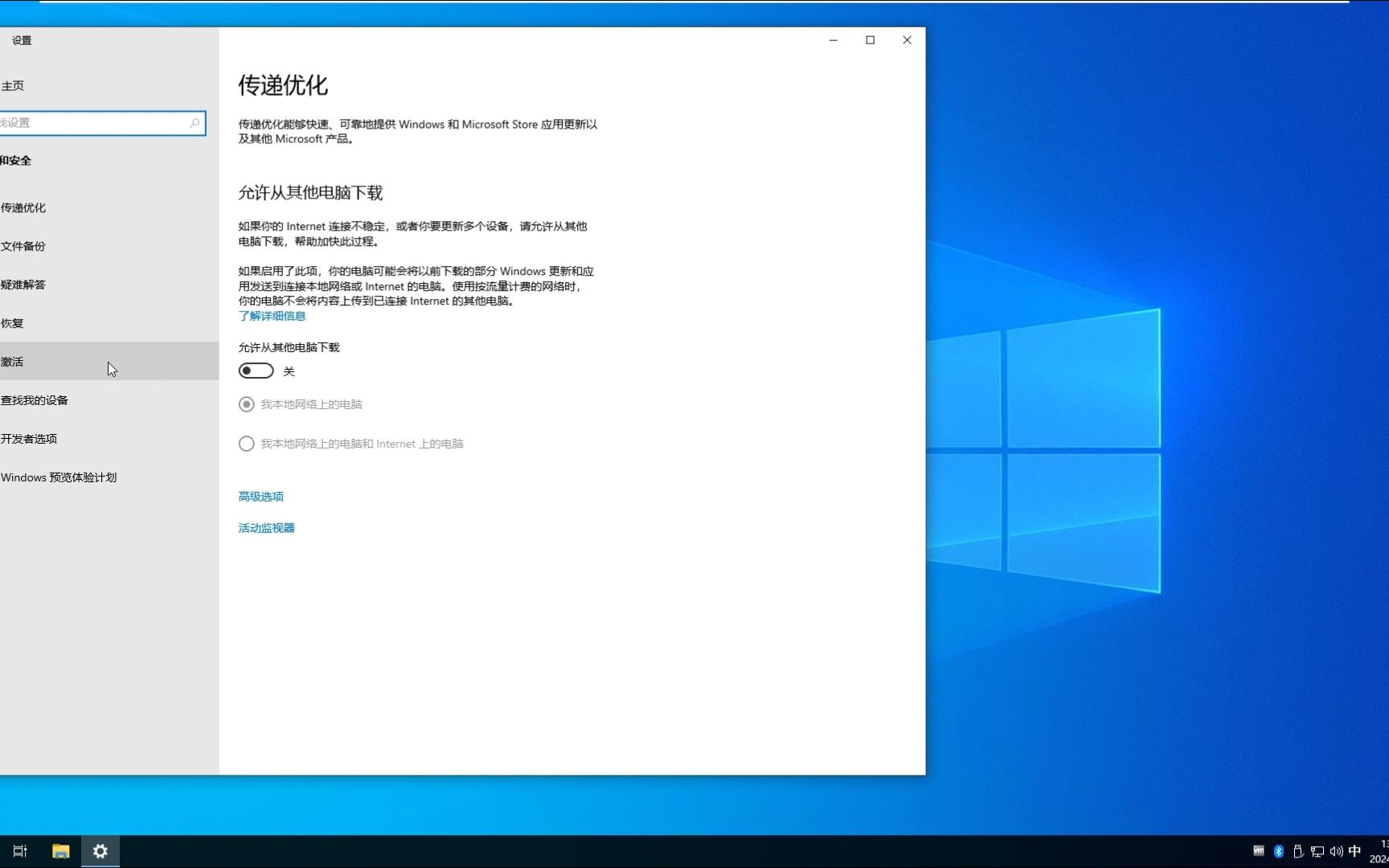
Task: Open 激活 in the sidebar
Action: pyautogui.click(x=109, y=362)
